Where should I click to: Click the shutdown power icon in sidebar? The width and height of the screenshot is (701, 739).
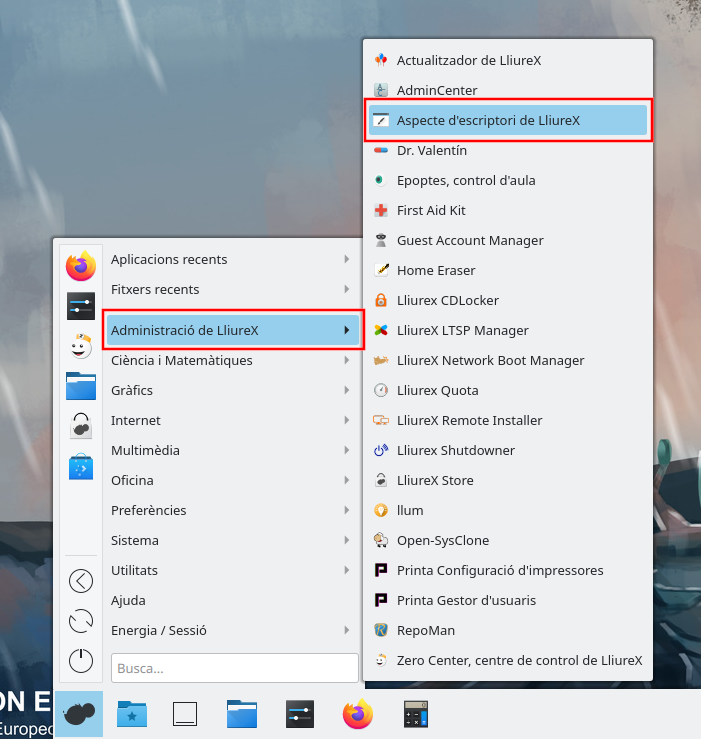point(80,661)
